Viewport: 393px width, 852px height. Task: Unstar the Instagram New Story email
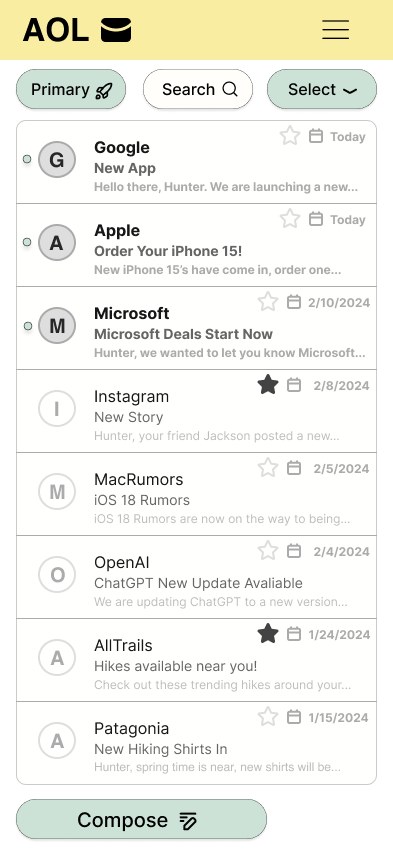267,385
